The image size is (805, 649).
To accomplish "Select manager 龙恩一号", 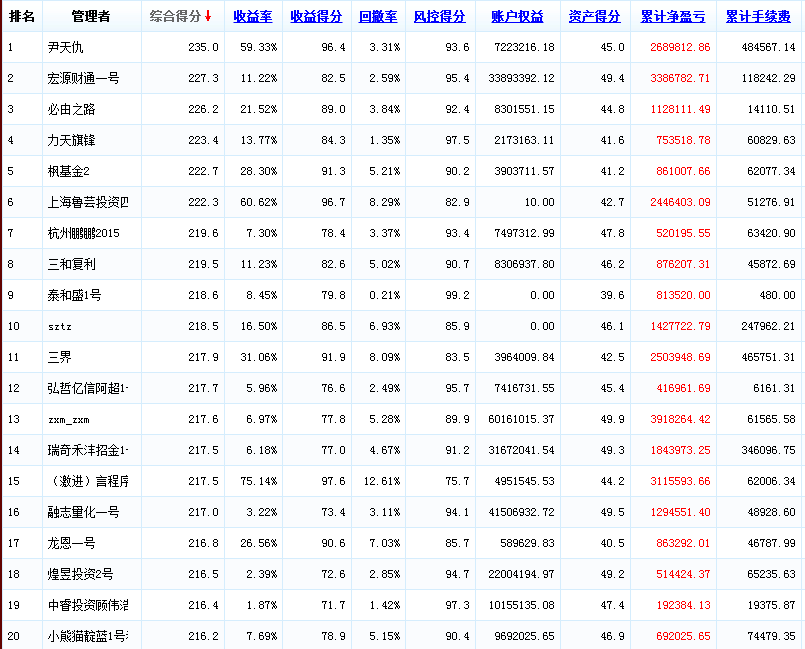I will coord(71,543).
